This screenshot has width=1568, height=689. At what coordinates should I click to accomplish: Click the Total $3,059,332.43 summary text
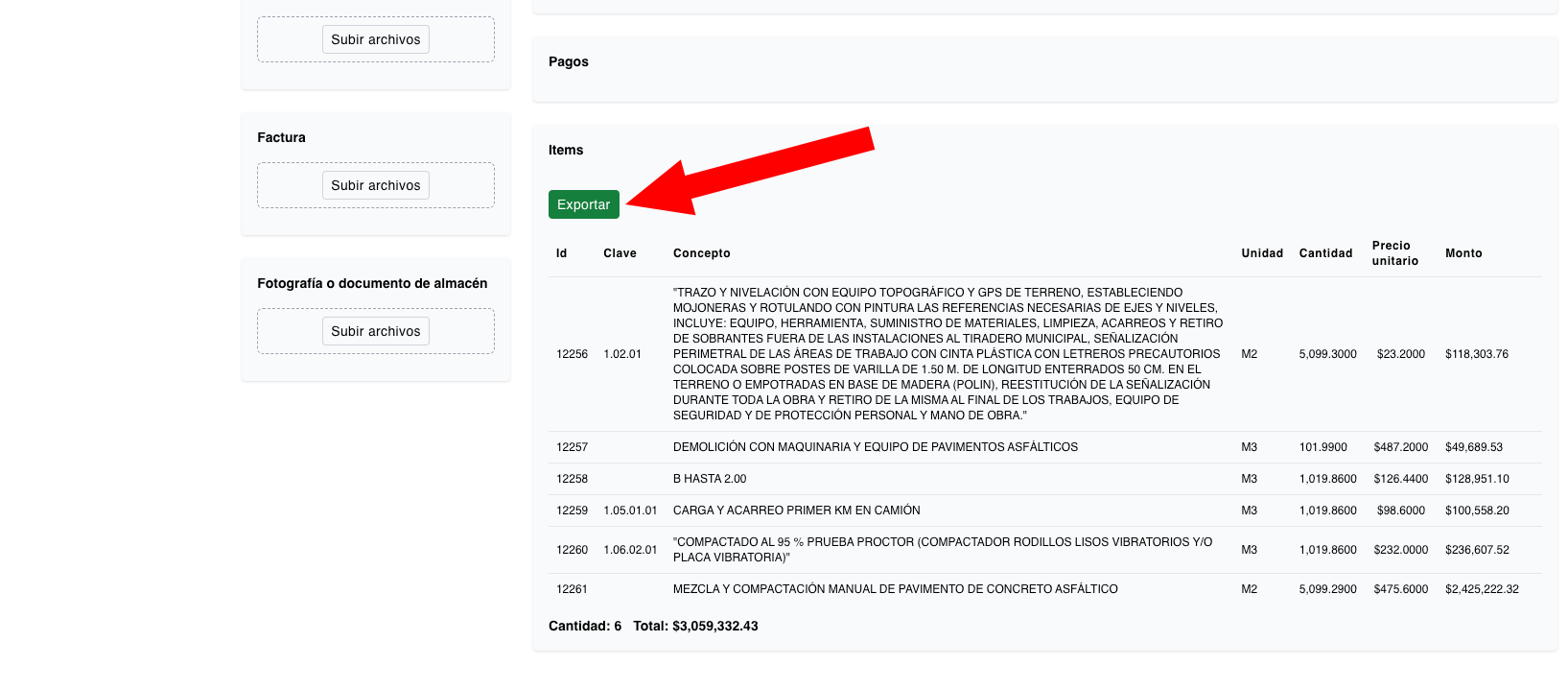(695, 626)
